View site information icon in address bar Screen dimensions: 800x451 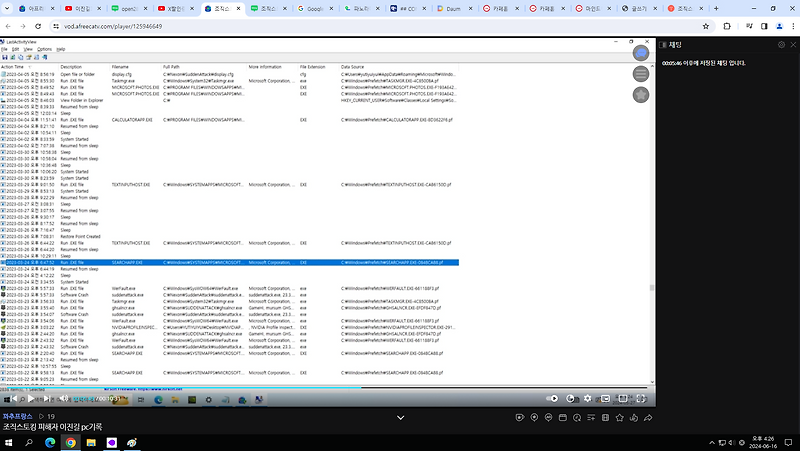click(x=56, y=26)
